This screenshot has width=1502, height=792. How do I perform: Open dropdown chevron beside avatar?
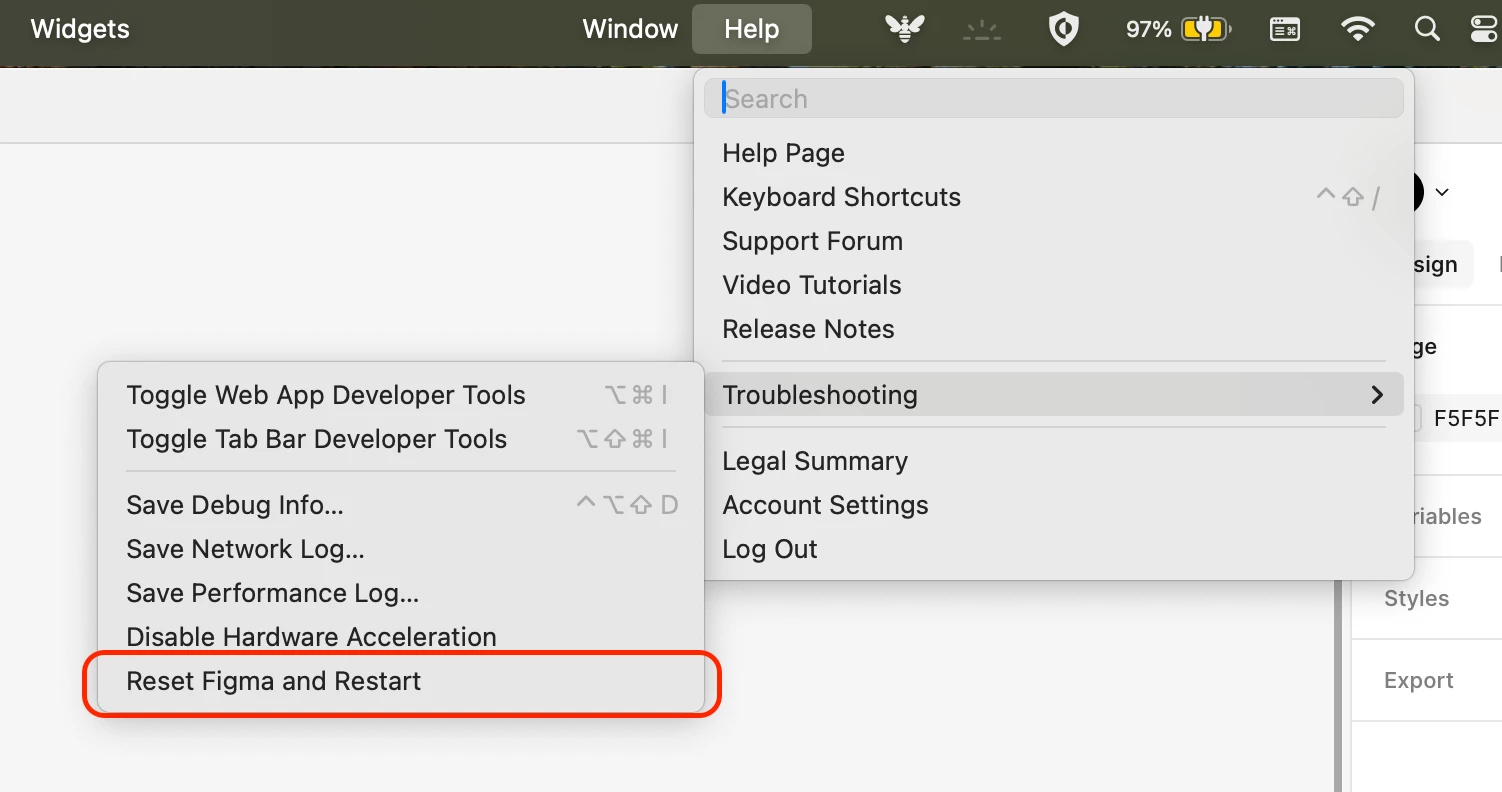(x=1442, y=192)
